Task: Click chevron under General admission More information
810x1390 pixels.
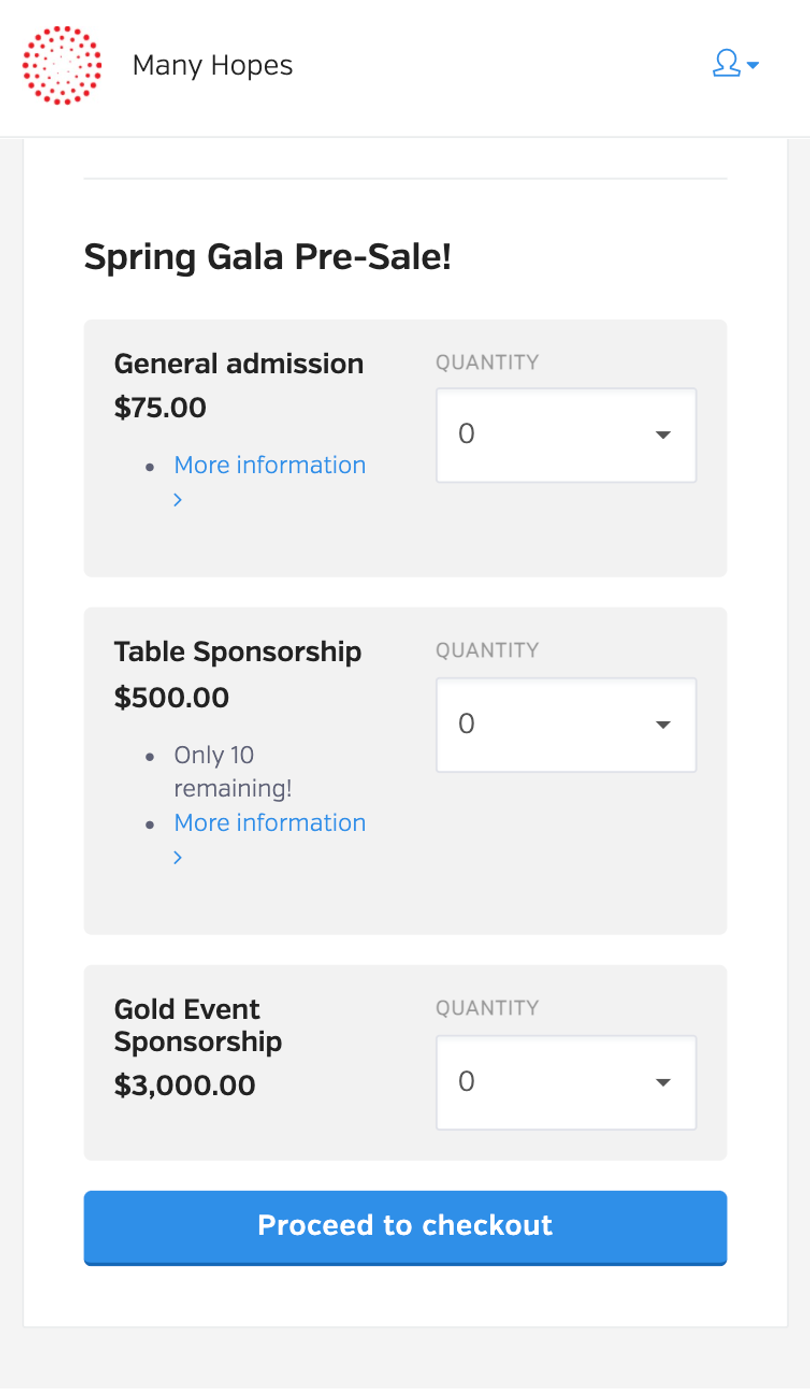Action: 178,500
